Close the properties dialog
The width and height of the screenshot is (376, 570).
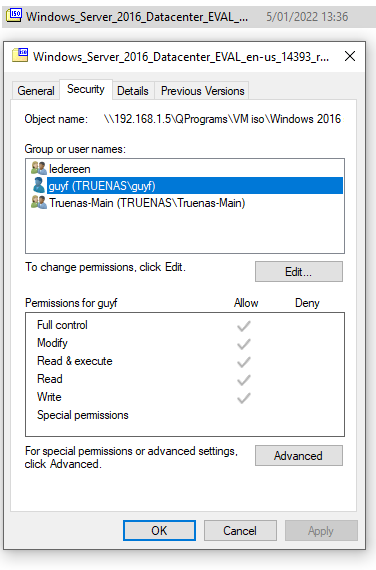tap(350, 56)
